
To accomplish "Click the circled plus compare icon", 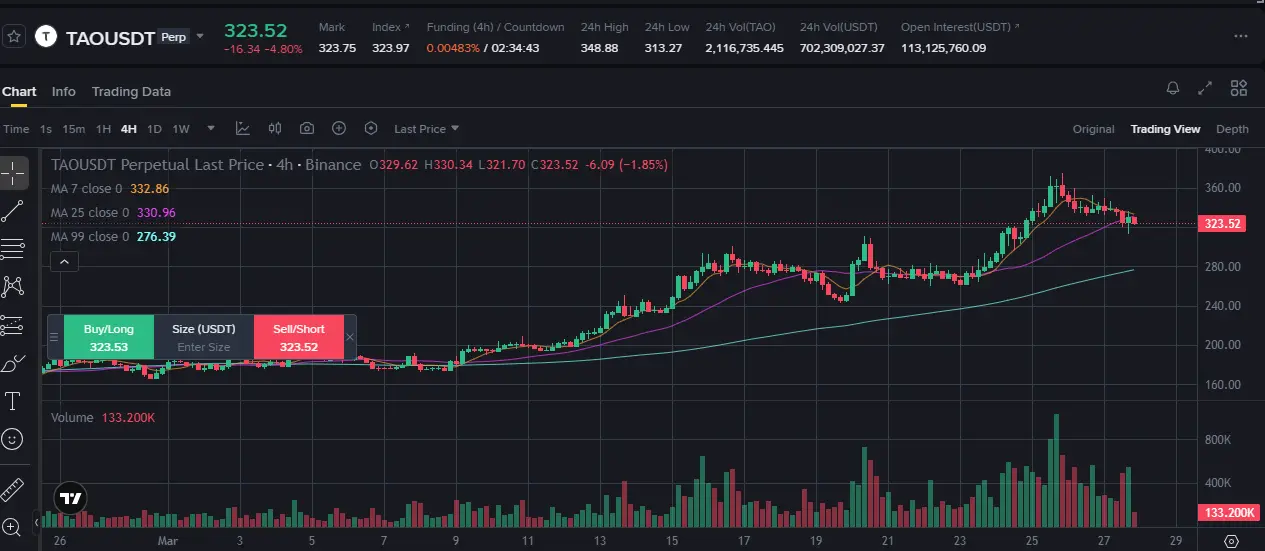I will click(339, 129).
